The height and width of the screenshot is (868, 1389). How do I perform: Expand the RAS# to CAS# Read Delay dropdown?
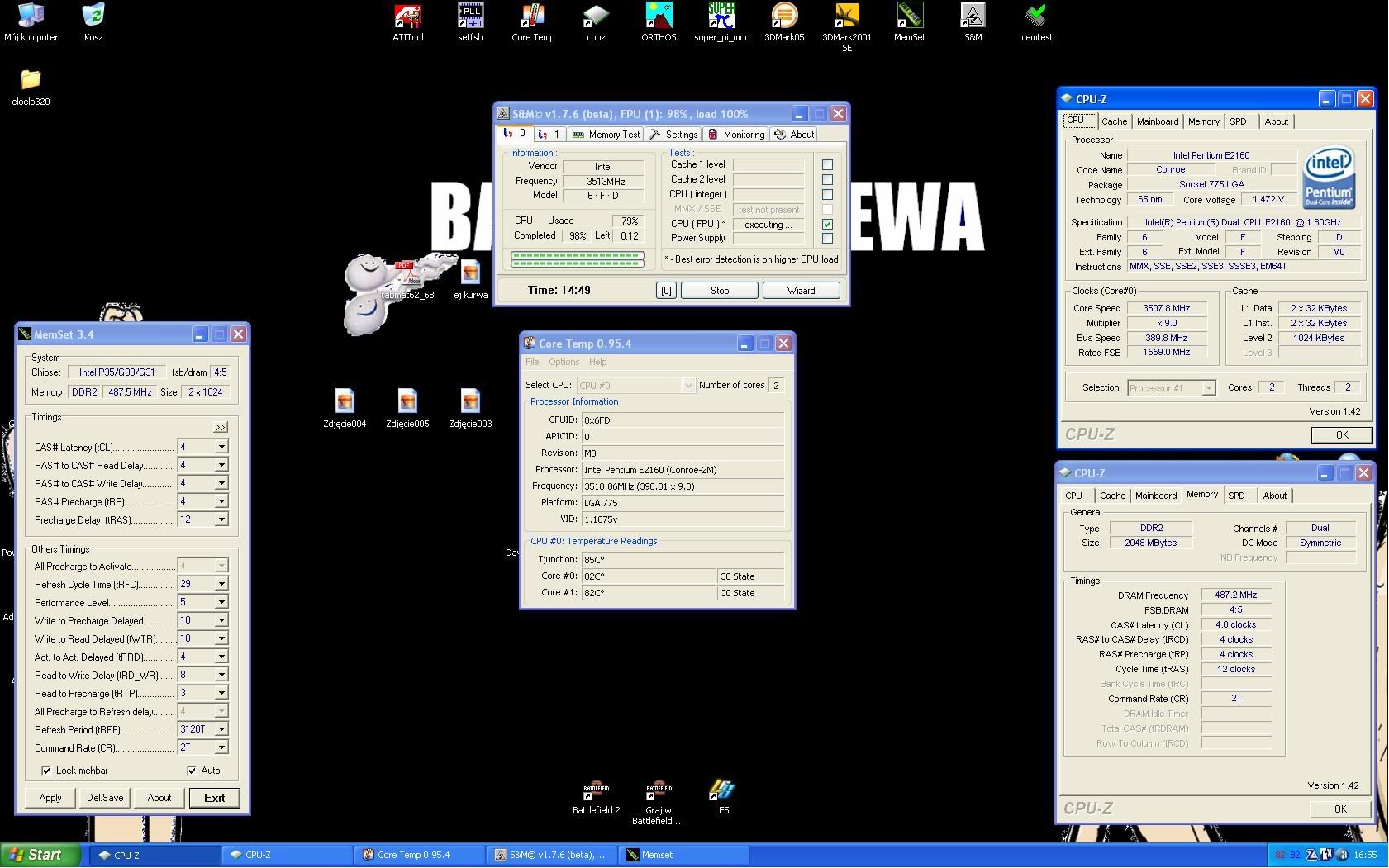point(221,465)
